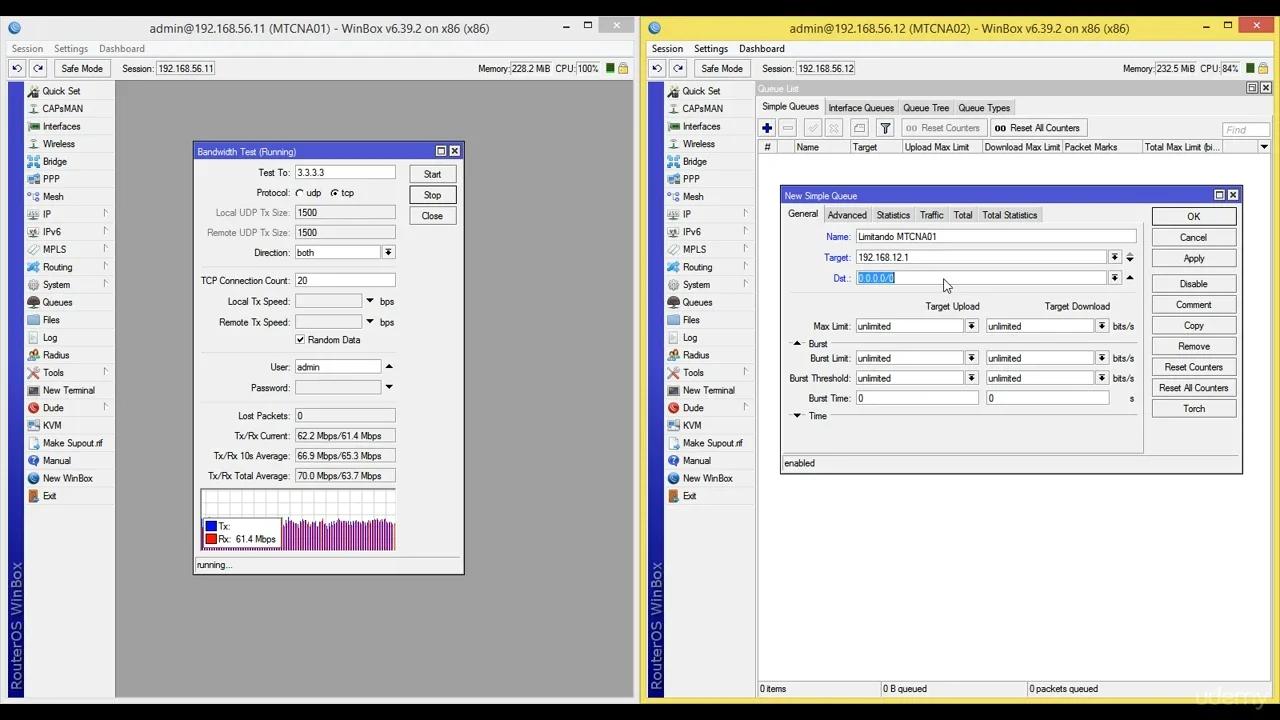Select the tcp protocol radio button
The height and width of the screenshot is (720, 1280).
pos(334,193)
